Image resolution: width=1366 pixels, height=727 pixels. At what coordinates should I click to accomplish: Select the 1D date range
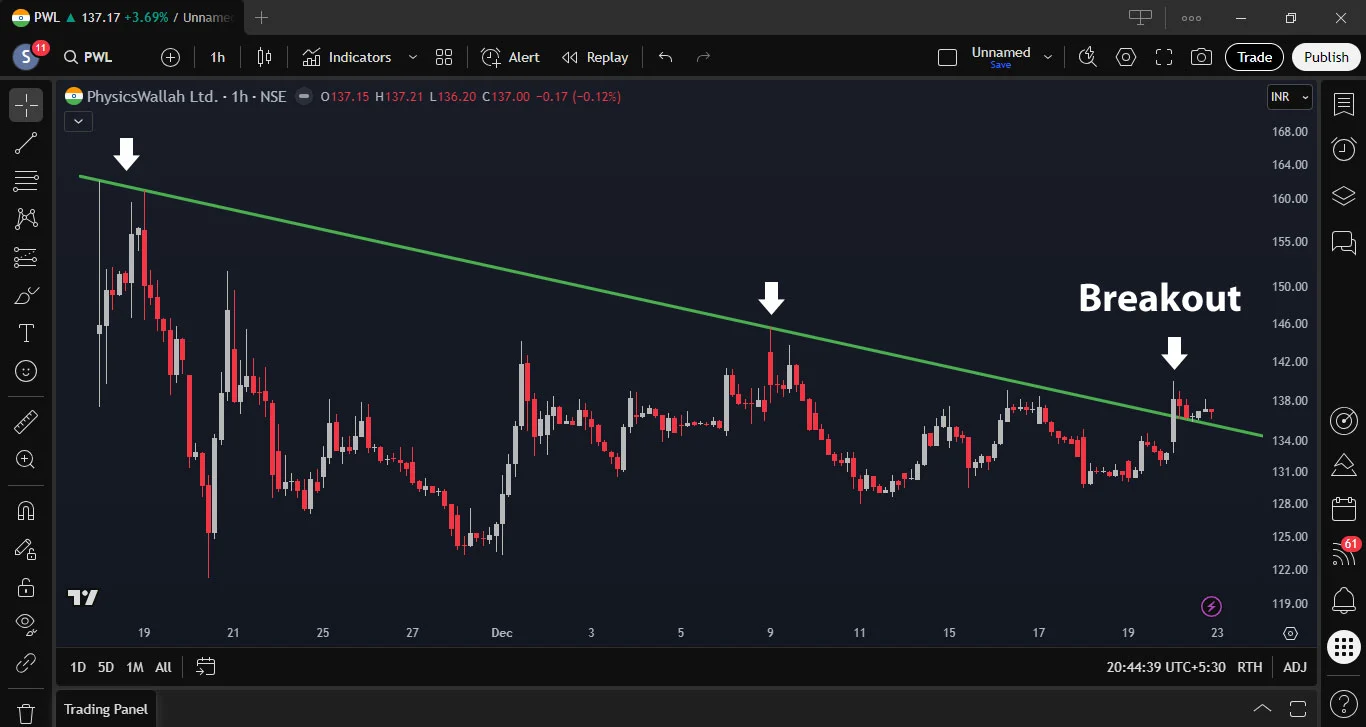click(77, 667)
